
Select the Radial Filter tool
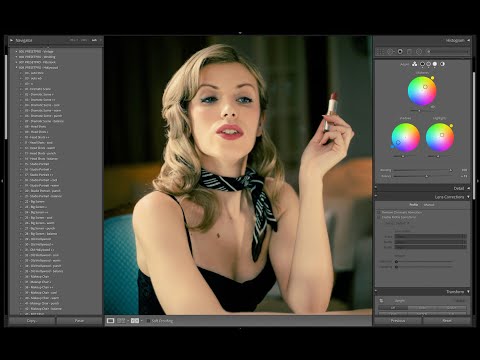(x=419, y=52)
